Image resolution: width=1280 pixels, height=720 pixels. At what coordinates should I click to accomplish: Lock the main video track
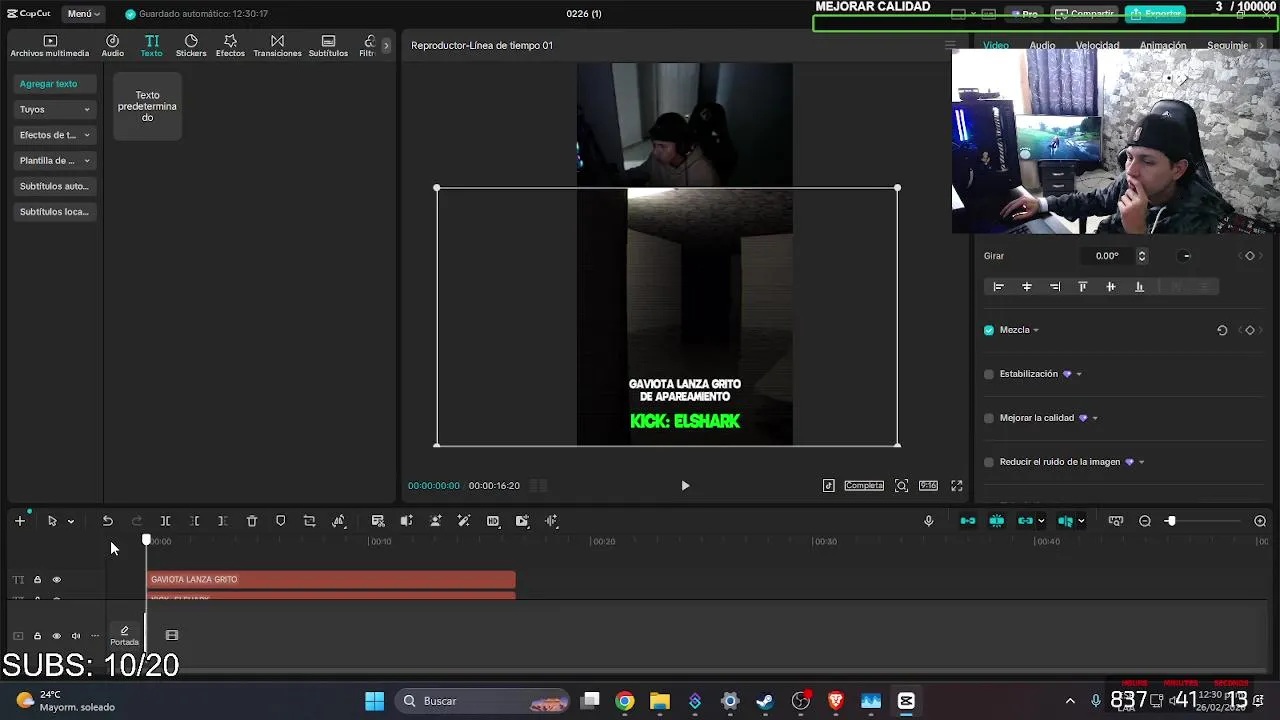pos(37,636)
